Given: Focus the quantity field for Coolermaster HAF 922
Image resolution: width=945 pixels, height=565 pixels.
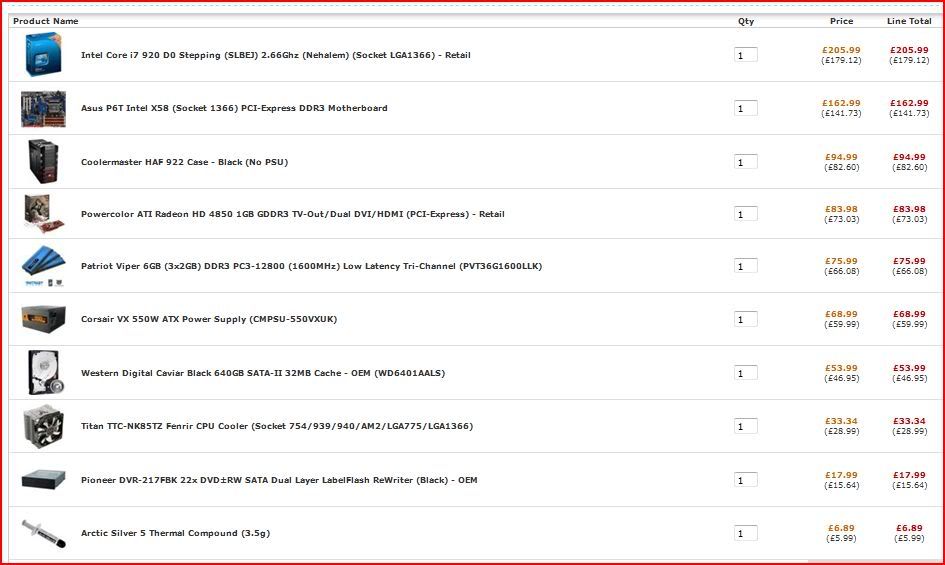Looking at the screenshot, I should (x=746, y=162).
